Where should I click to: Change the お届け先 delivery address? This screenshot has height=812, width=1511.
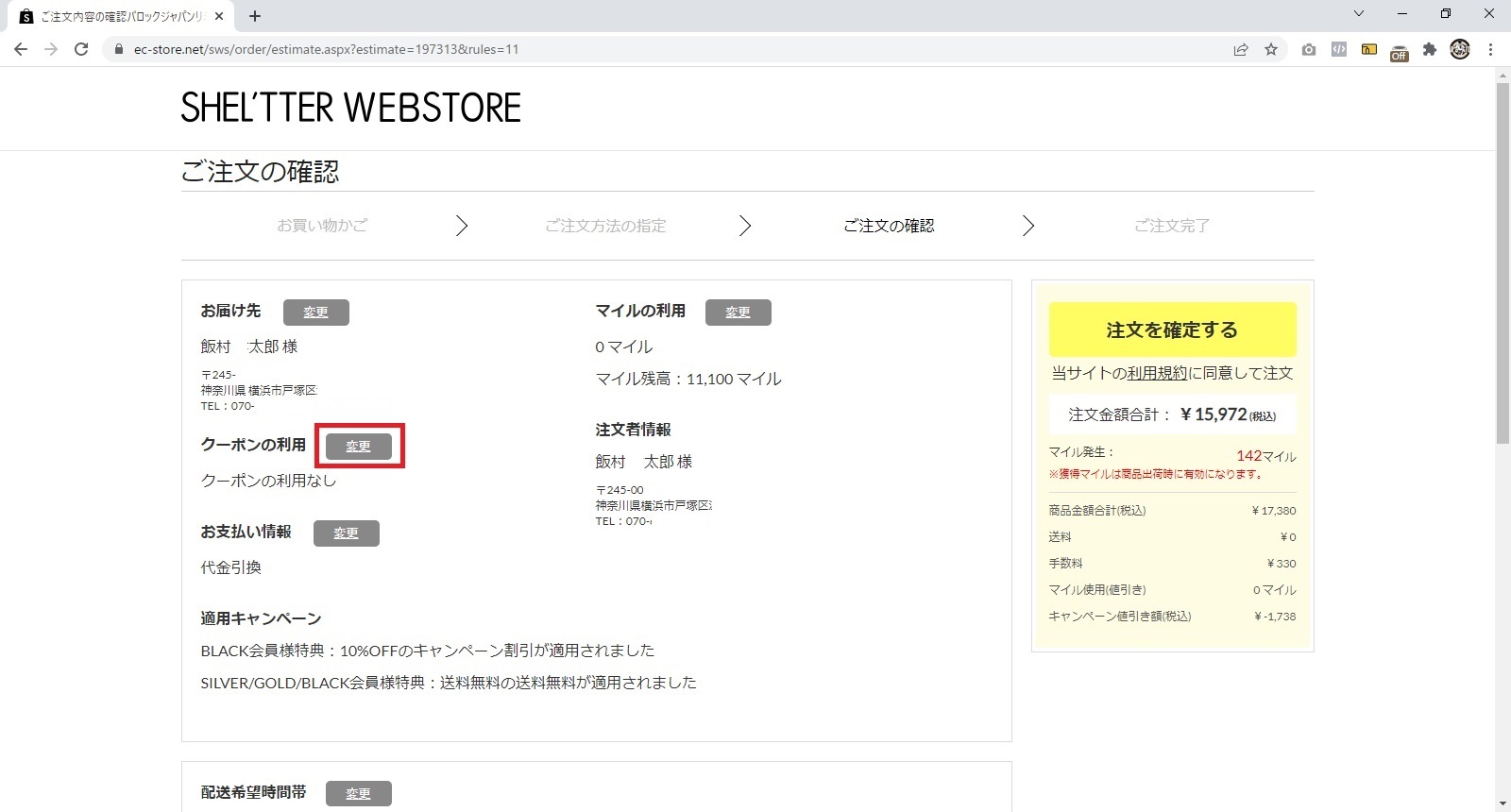pos(315,313)
